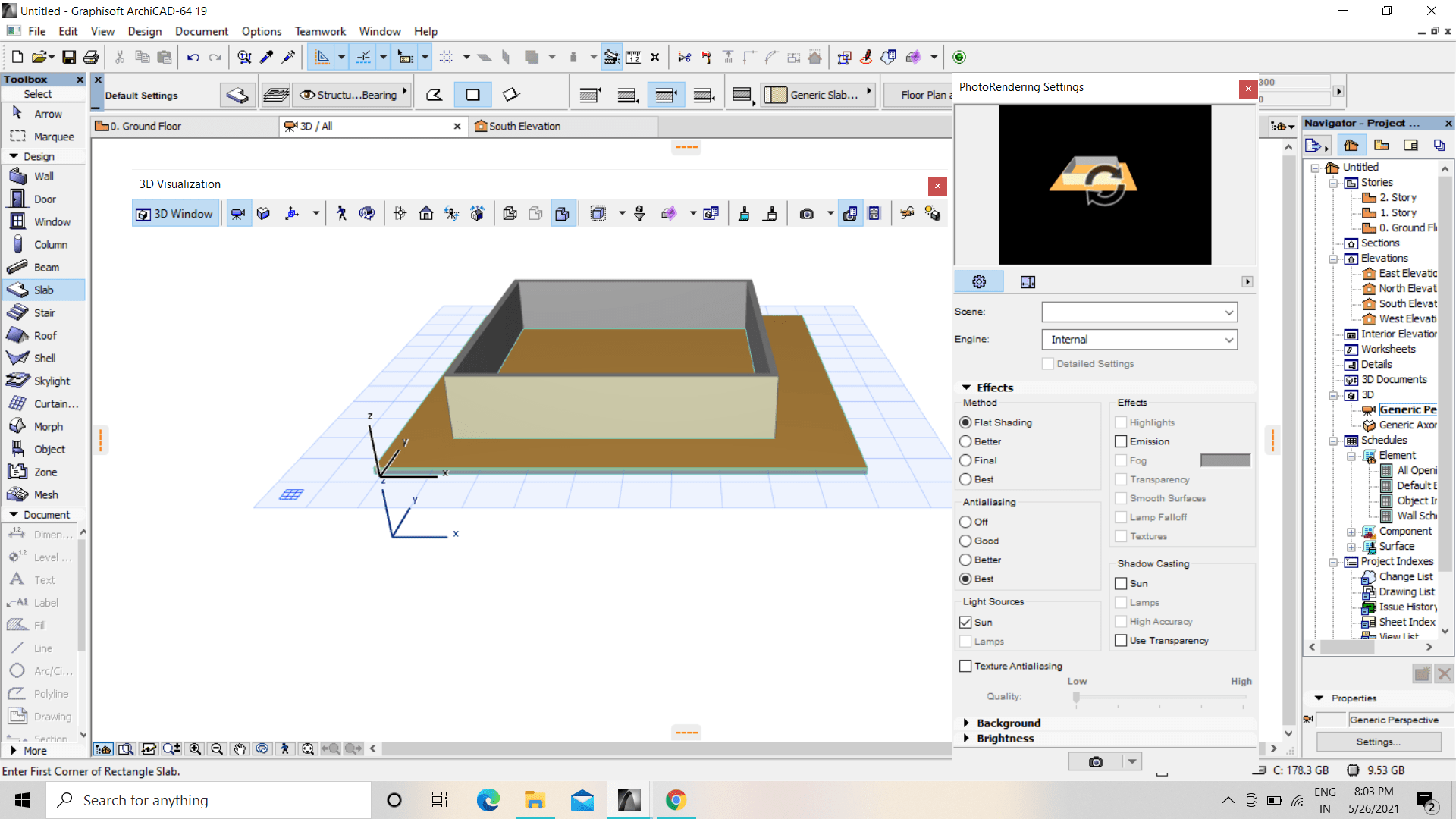Toggle the Sun light source checkbox

(965, 622)
